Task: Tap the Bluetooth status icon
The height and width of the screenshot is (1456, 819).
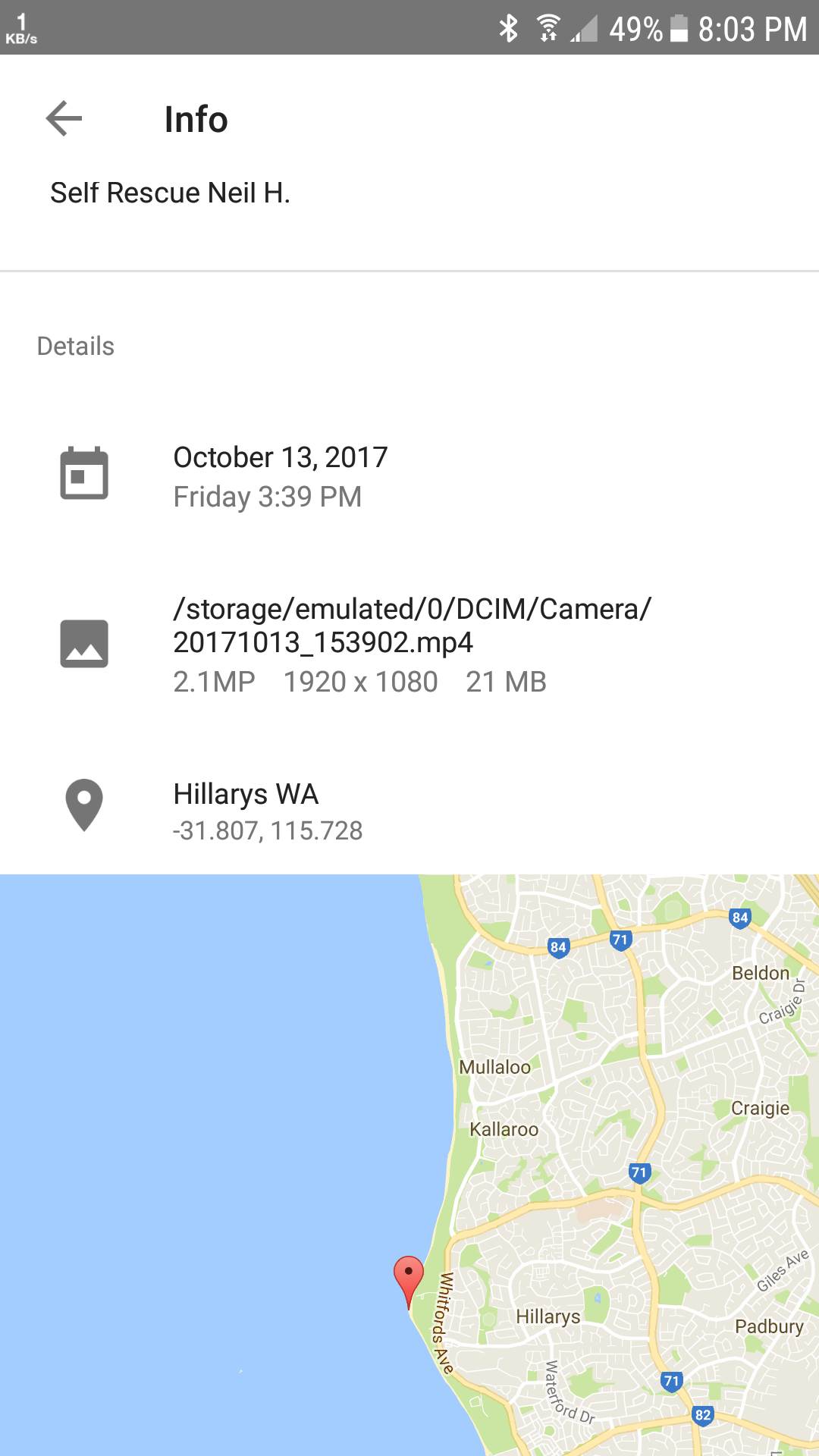Action: click(508, 29)
